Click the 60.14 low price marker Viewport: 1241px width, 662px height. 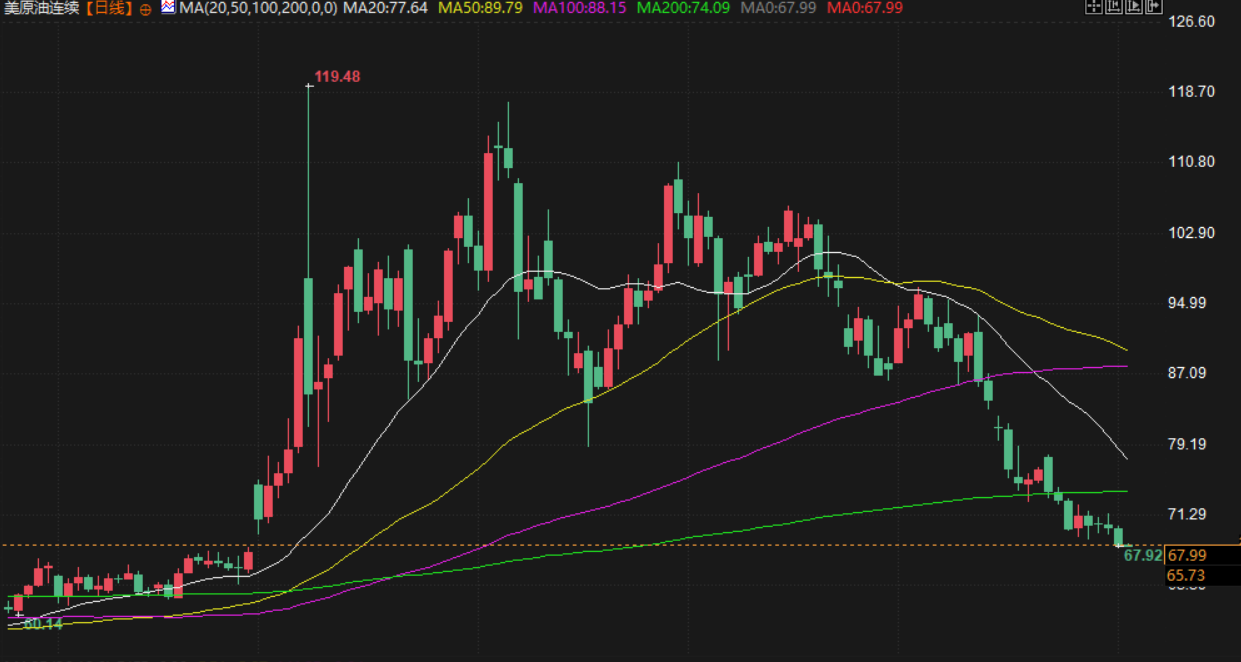pyautogui.click(x=43, y=624)
